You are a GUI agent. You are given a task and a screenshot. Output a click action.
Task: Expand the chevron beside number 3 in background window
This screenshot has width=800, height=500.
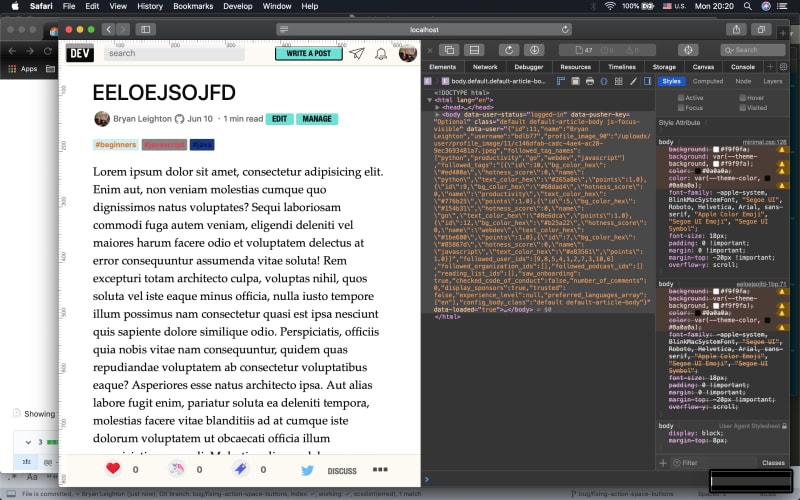coord(28,442)
